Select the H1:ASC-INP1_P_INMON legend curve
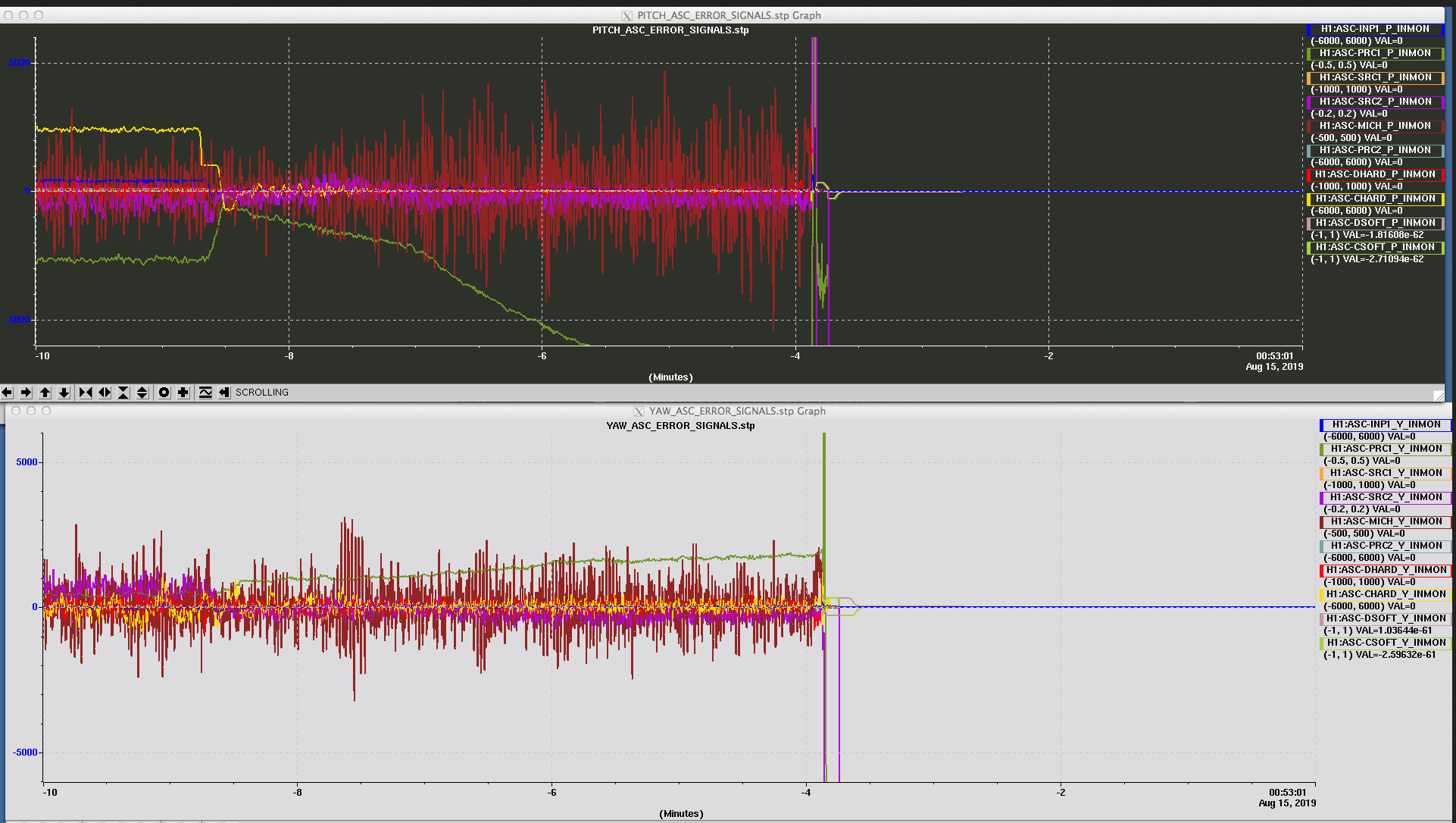This screenshot has height=823, width=1456. pyautogui.click(x=1376, y=29)
